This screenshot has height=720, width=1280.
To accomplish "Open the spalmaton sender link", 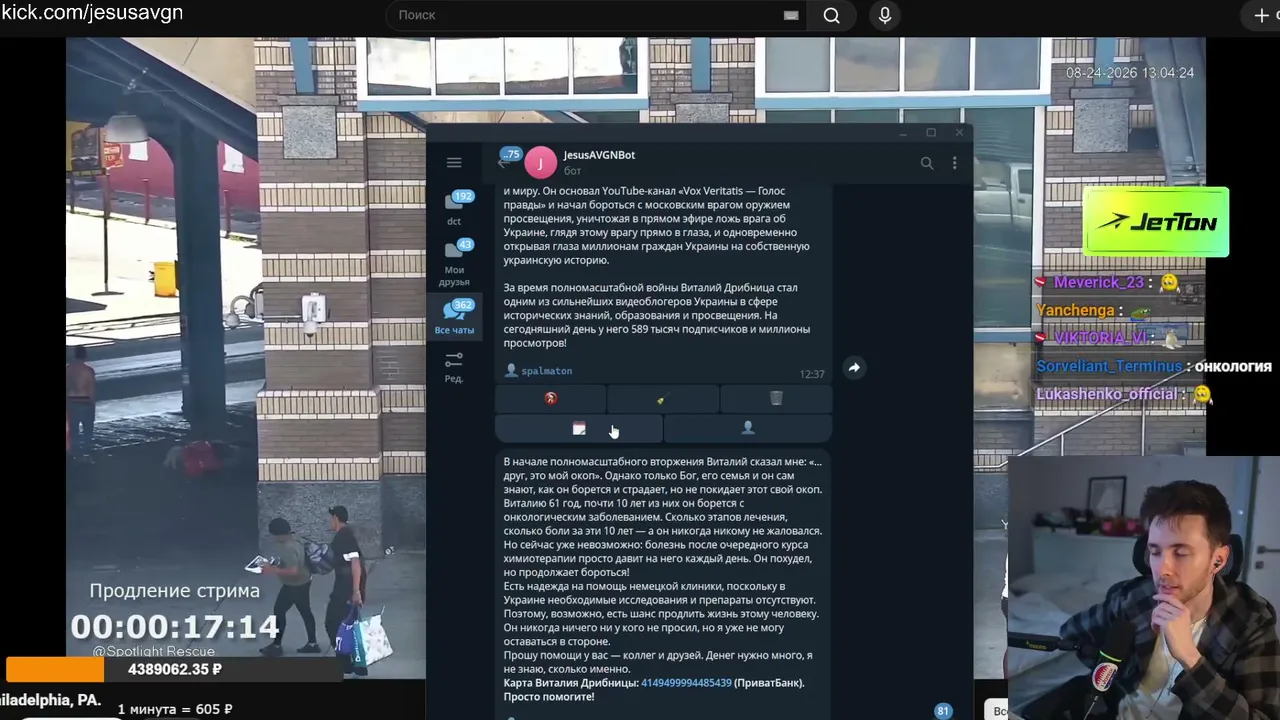I will click(x=546, y=371).
